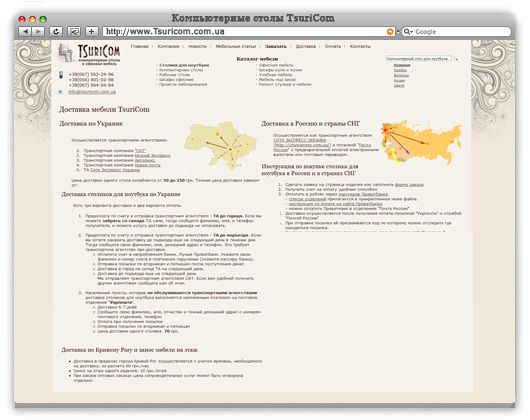Screen dimensions: 530x420
Task: Open the Сити Экспресс Украина list link
Action: [115, 170]
